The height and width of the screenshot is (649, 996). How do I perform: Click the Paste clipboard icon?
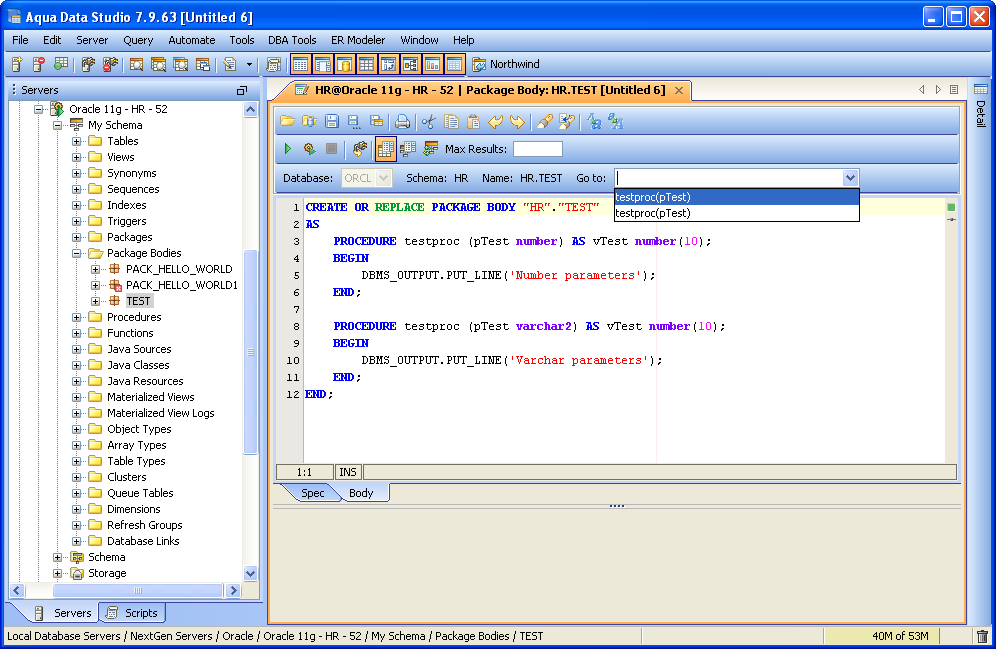pyautogui.click(x=473, y=122)
